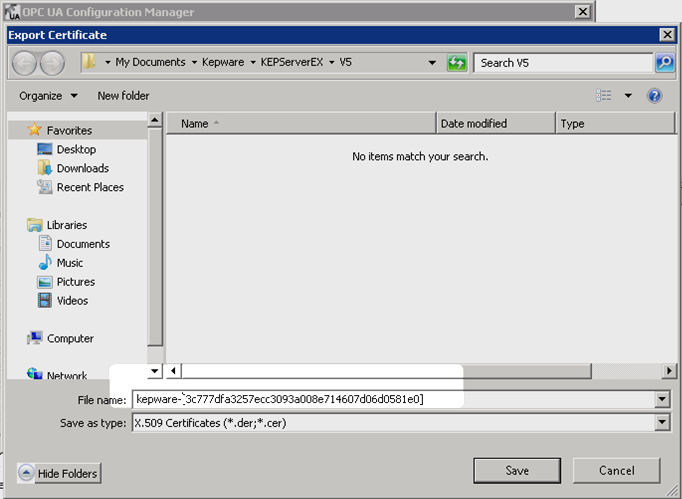Select Libraries in the navigation pane

pyautogui.click(x=67, y=225)
